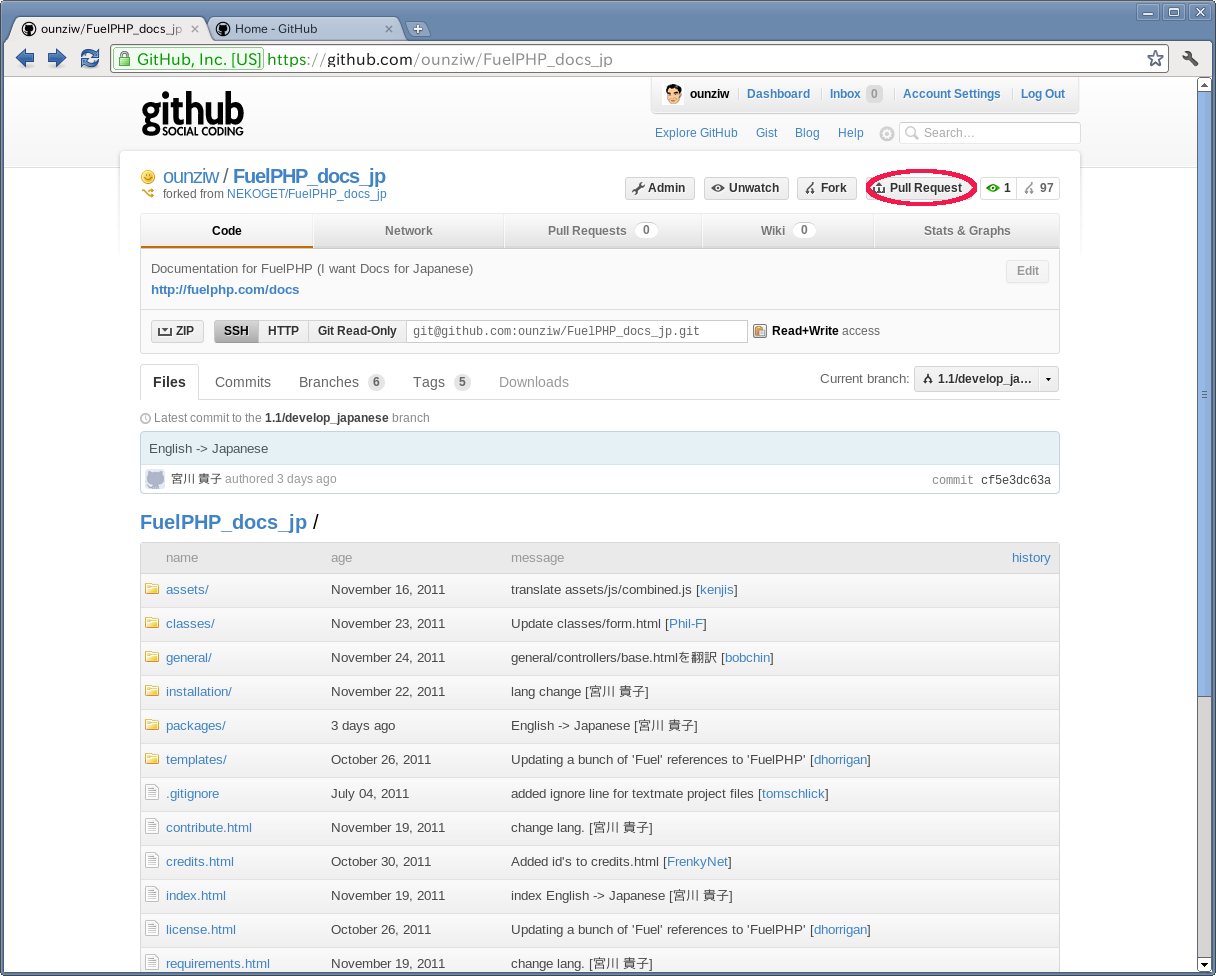Open the general/ folder link
The image size is (1216, 976).
[x=189, y=658]
